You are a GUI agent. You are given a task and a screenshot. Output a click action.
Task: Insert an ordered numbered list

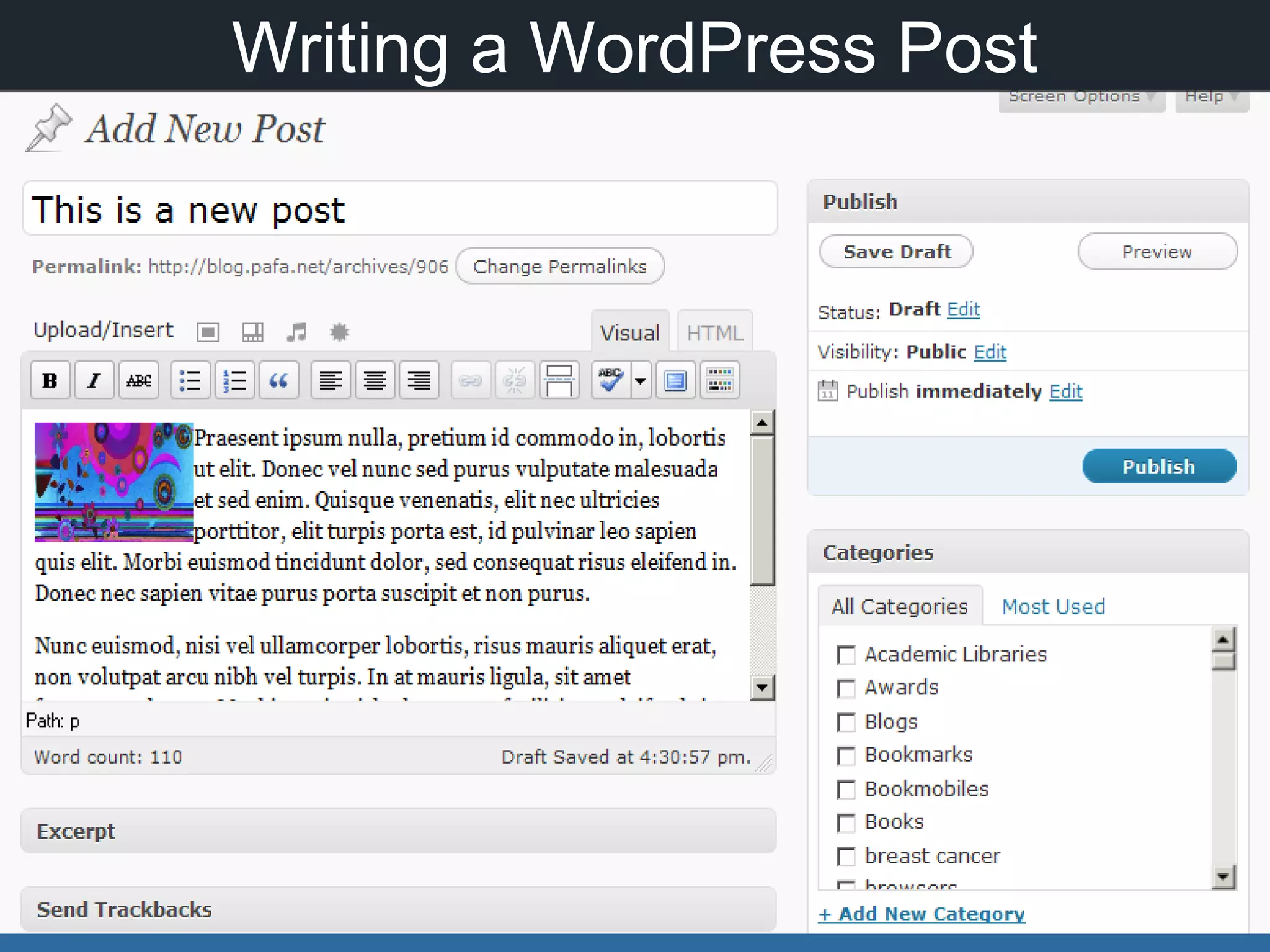pyautogui.click(x=234, y=380)
